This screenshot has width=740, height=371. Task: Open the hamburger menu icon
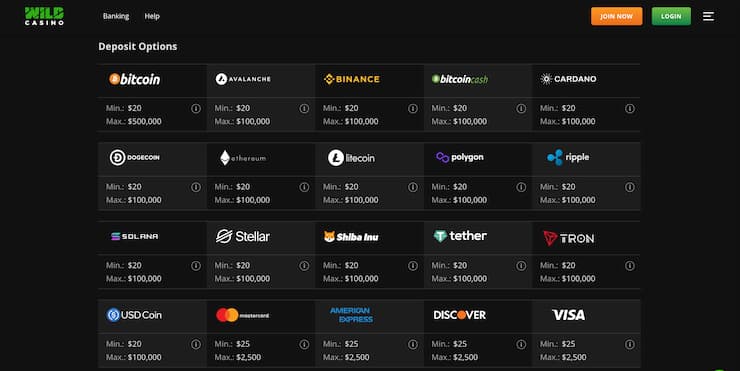(x=708, y=17)
